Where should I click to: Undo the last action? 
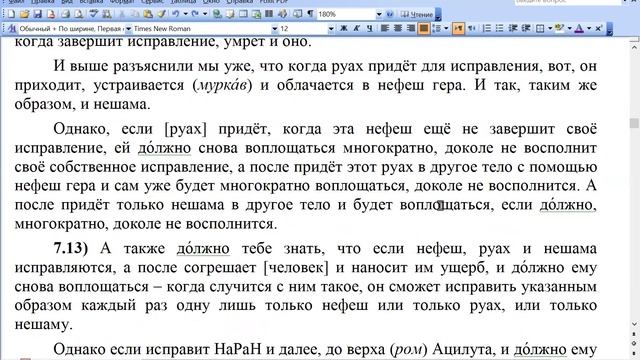(x=176, y=14)
